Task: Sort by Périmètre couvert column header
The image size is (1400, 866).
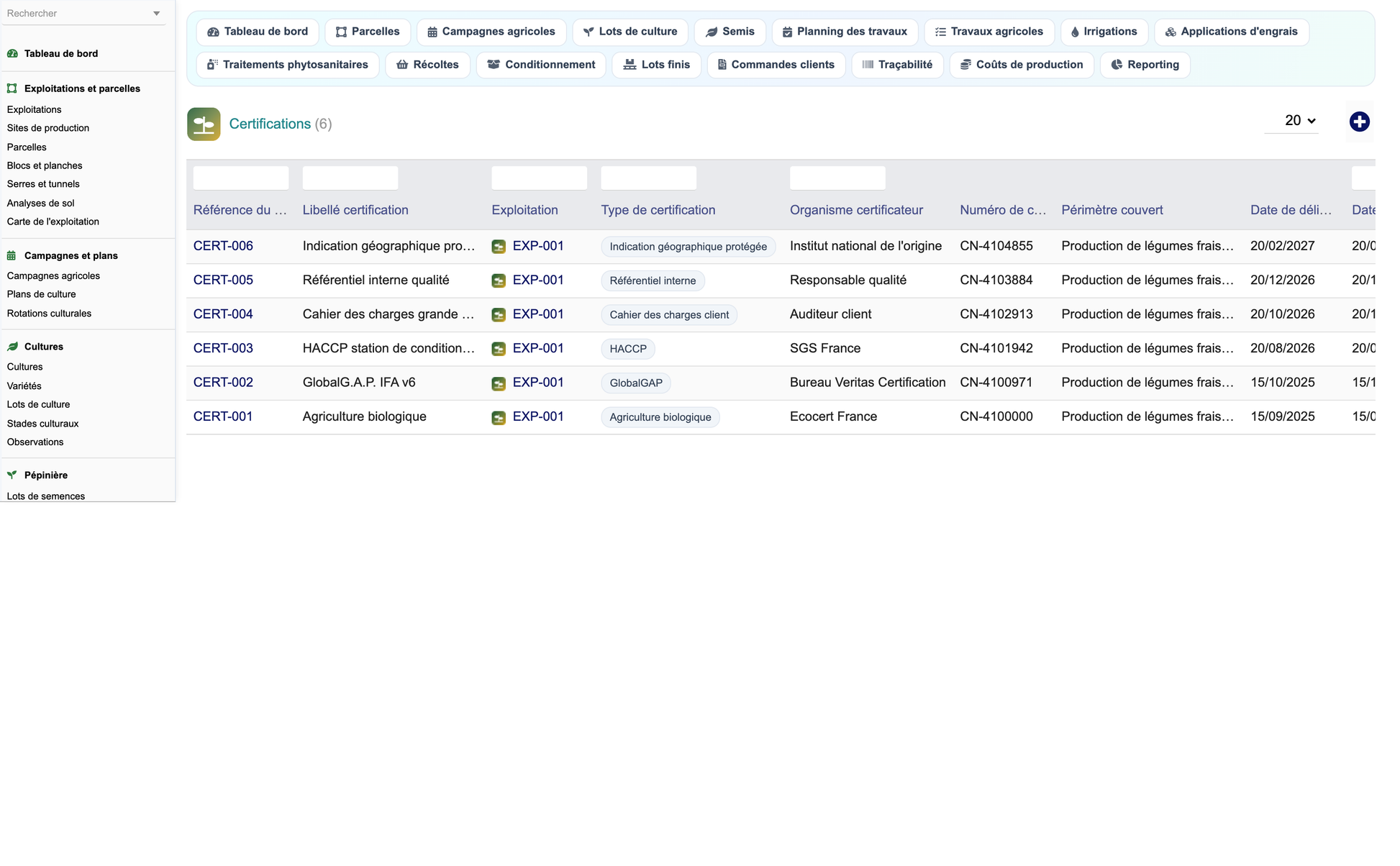Action: tap(1112, 210)
